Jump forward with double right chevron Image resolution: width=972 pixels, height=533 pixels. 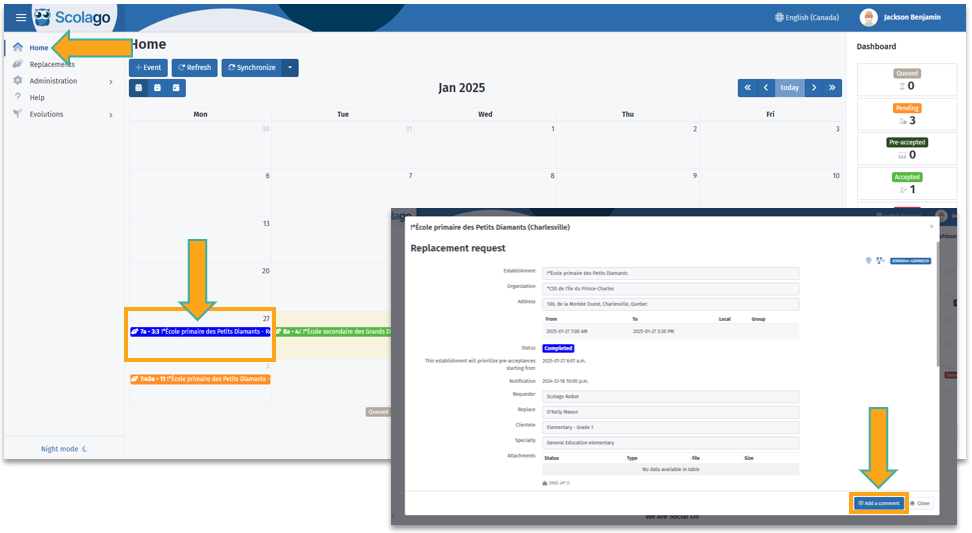pos(833,87)
